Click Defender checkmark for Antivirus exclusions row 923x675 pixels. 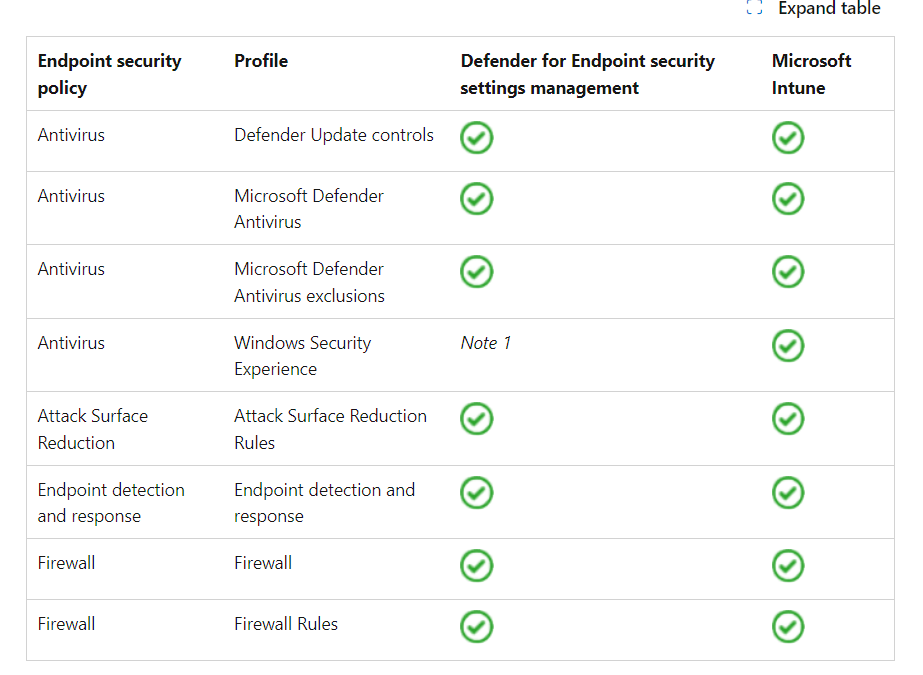[x=476, y=272]
